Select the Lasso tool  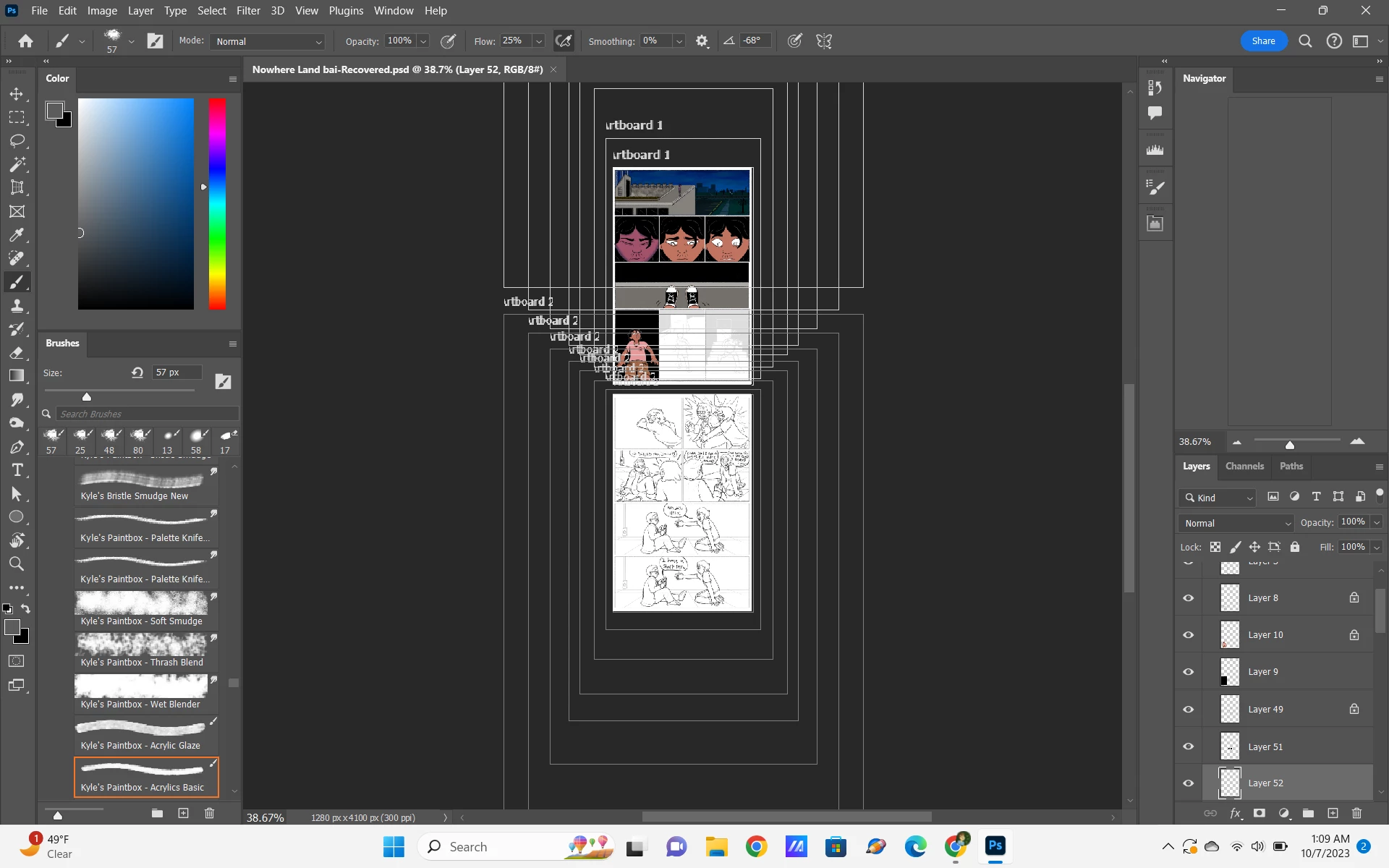click(x=17, y=141)
